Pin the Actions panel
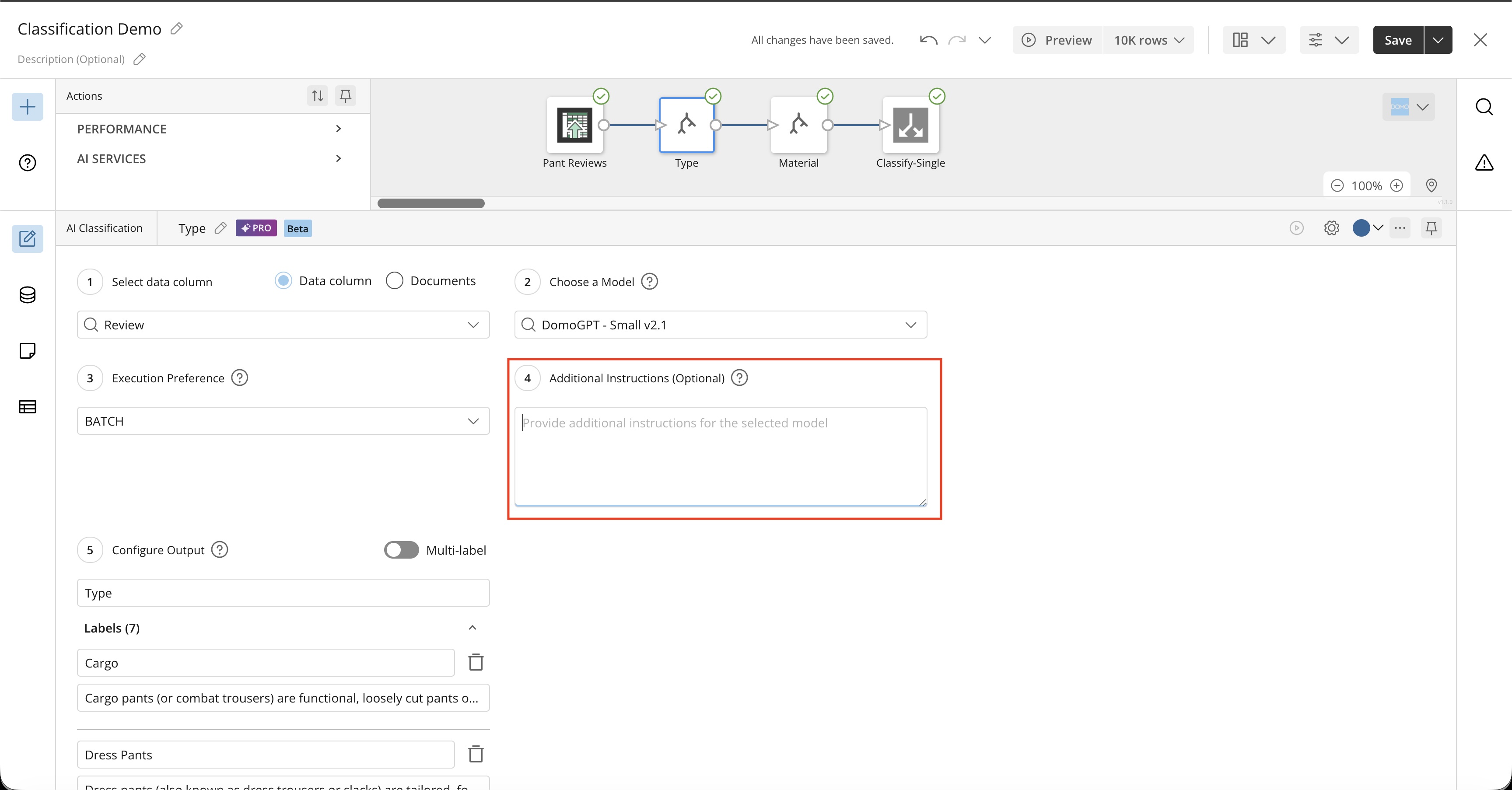The height and width of the screenshot is (790, 1512). 345,96
